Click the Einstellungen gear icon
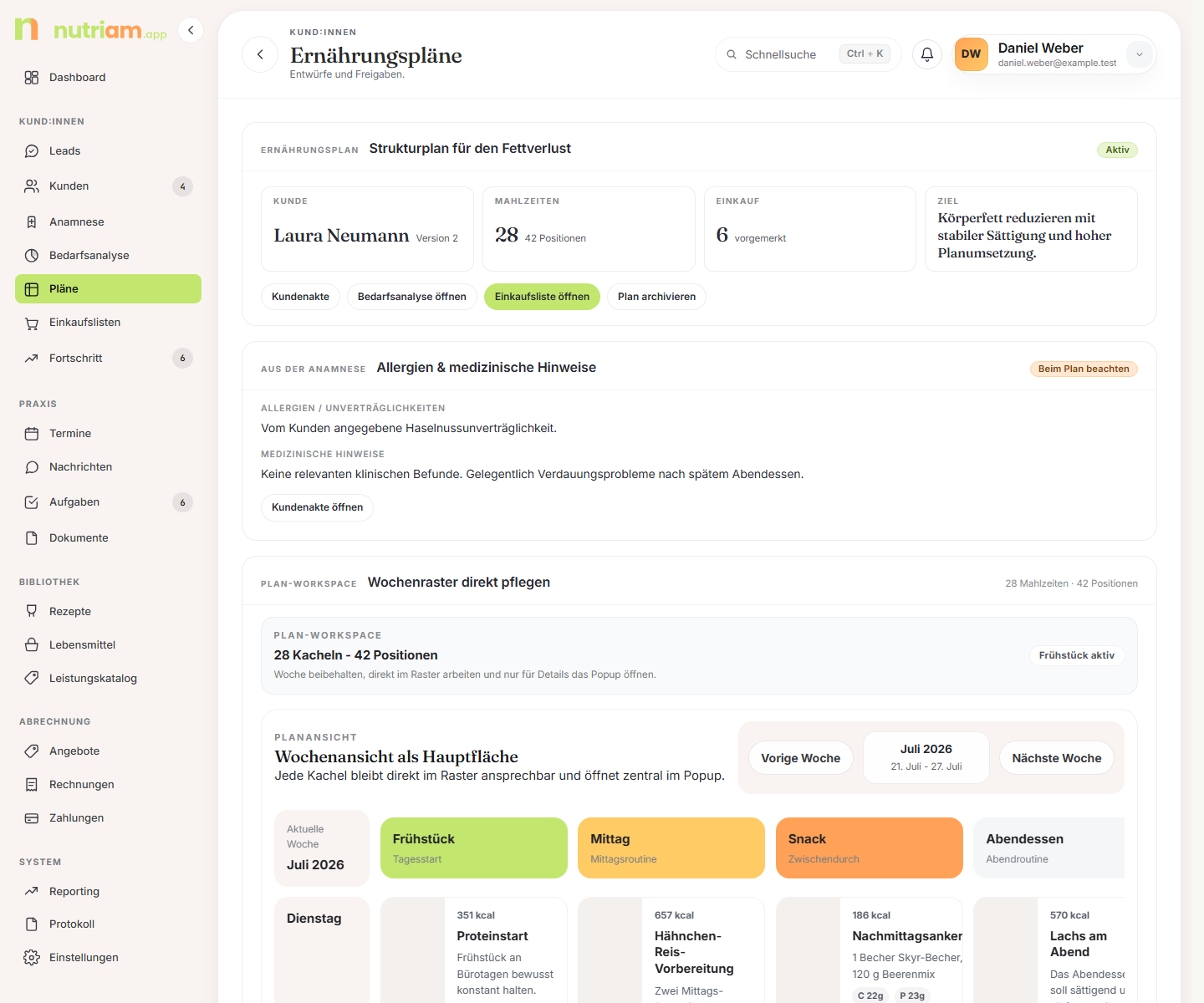The width and height of the screenshot is (1204, 1003). [x=32, y=958]
